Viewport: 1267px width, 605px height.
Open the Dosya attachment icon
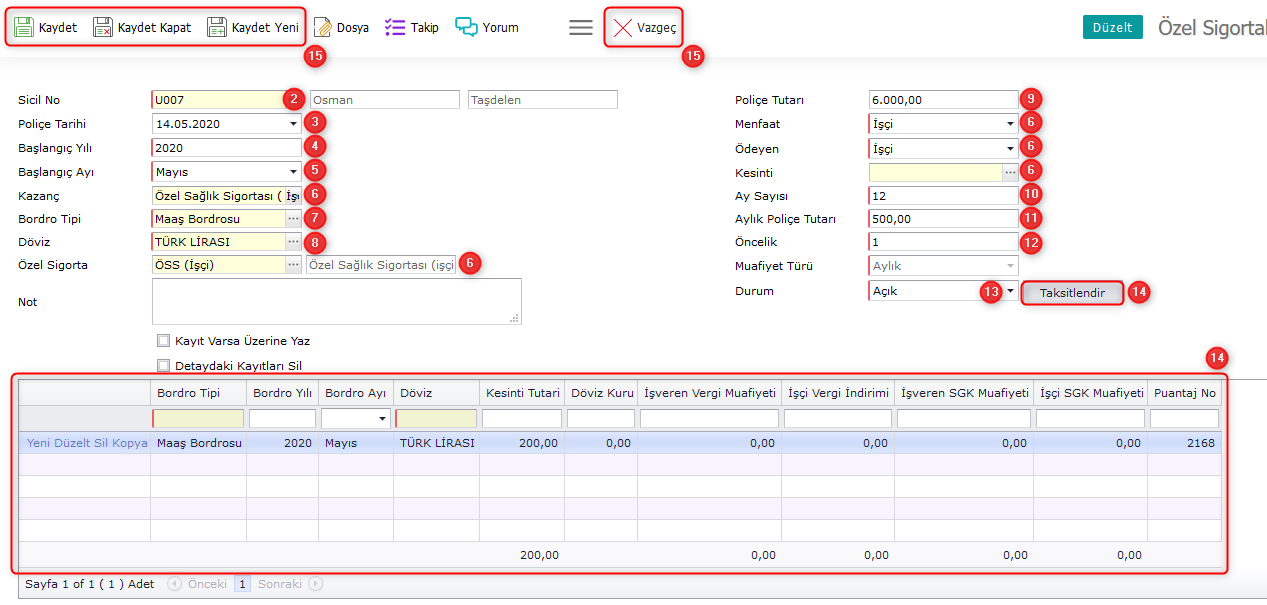pyautogui.click(x=323, y=28)
